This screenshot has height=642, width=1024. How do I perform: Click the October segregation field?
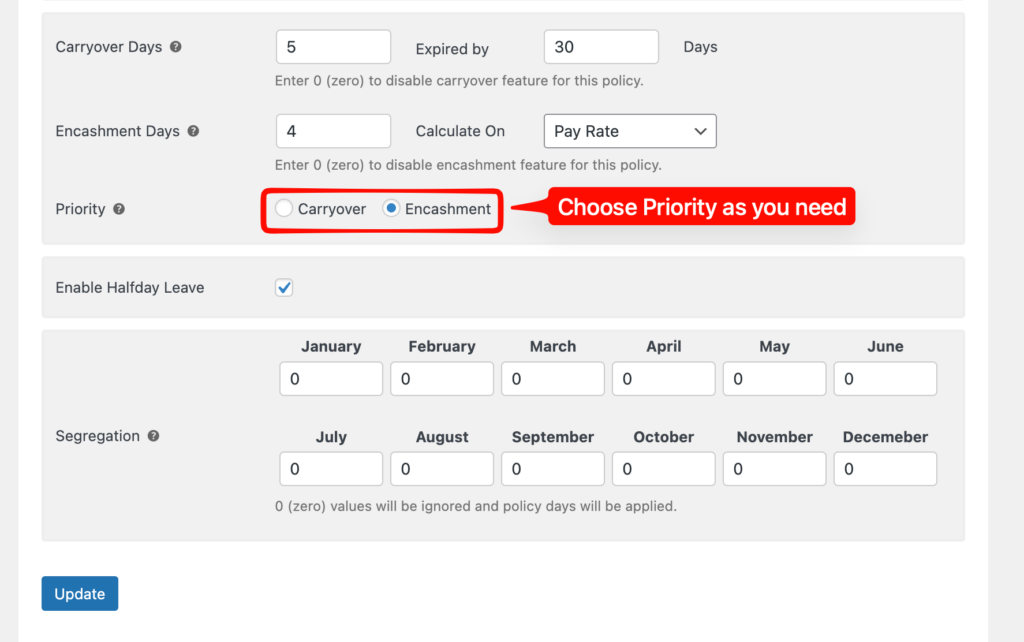pyautogui.click(x=664, y=469)
